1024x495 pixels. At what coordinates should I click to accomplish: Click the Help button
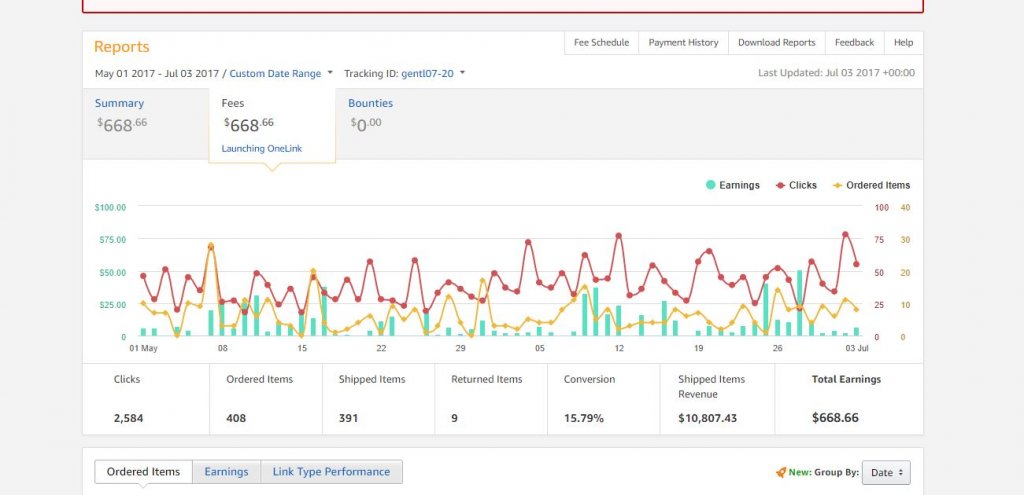(x=903, y=43)
